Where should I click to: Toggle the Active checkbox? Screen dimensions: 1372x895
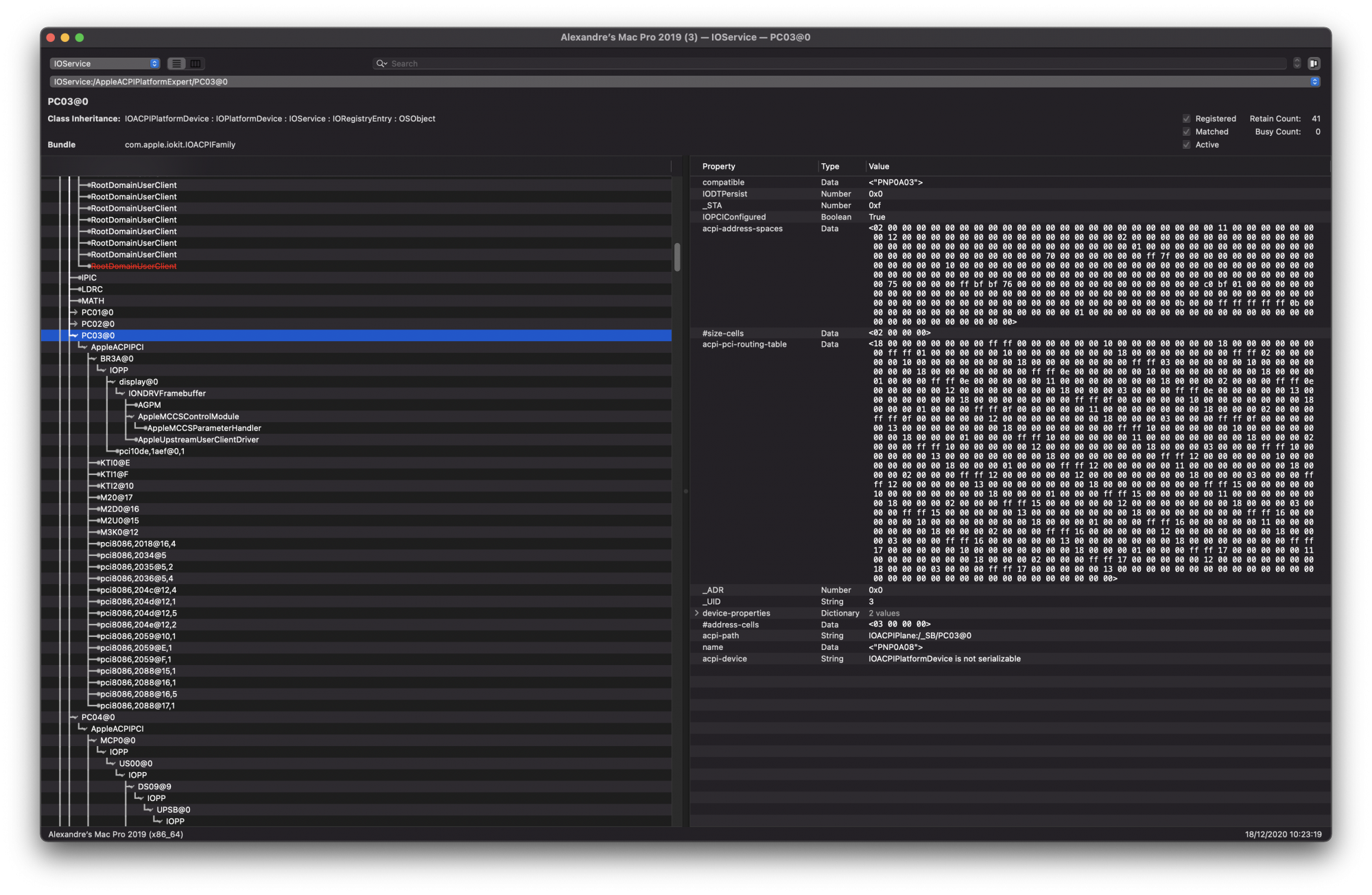1186,145
